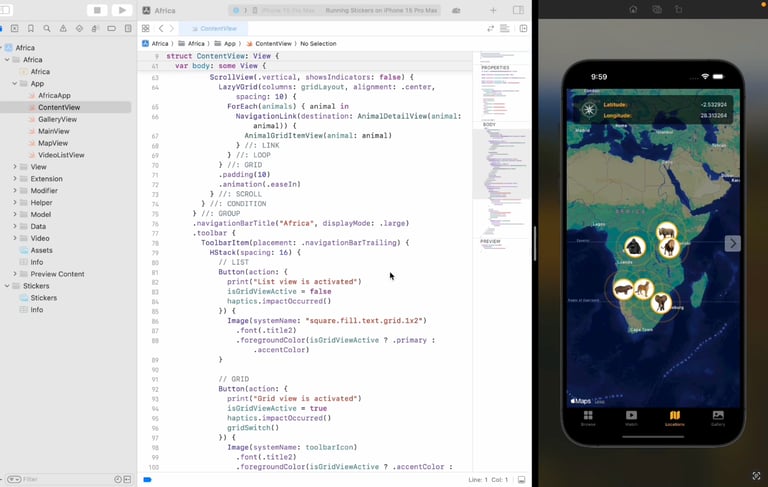
Task: Go back in editor history
Action: click(x=161, y=28)
